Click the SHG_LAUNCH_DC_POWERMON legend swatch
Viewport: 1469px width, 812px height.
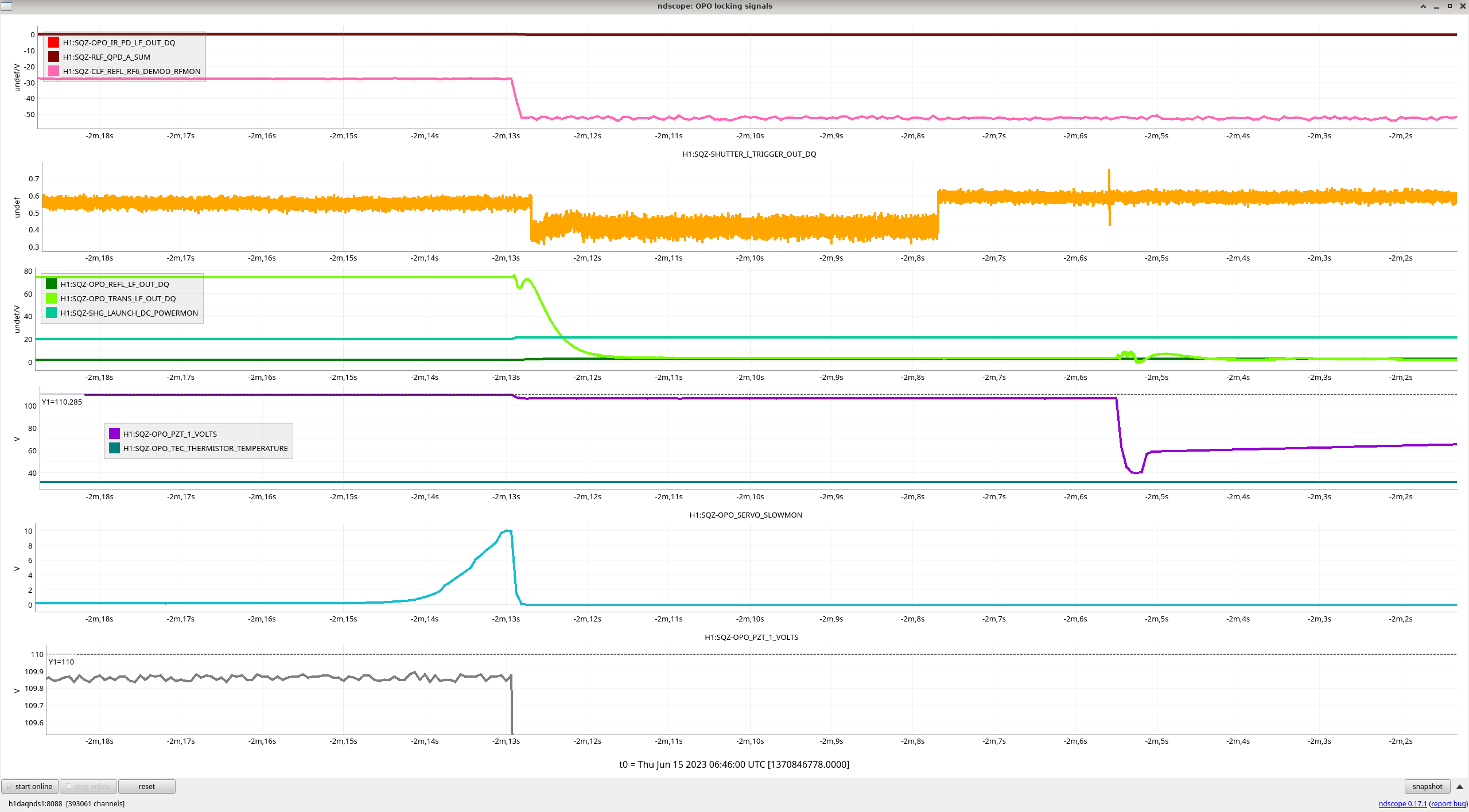[52, 313]
